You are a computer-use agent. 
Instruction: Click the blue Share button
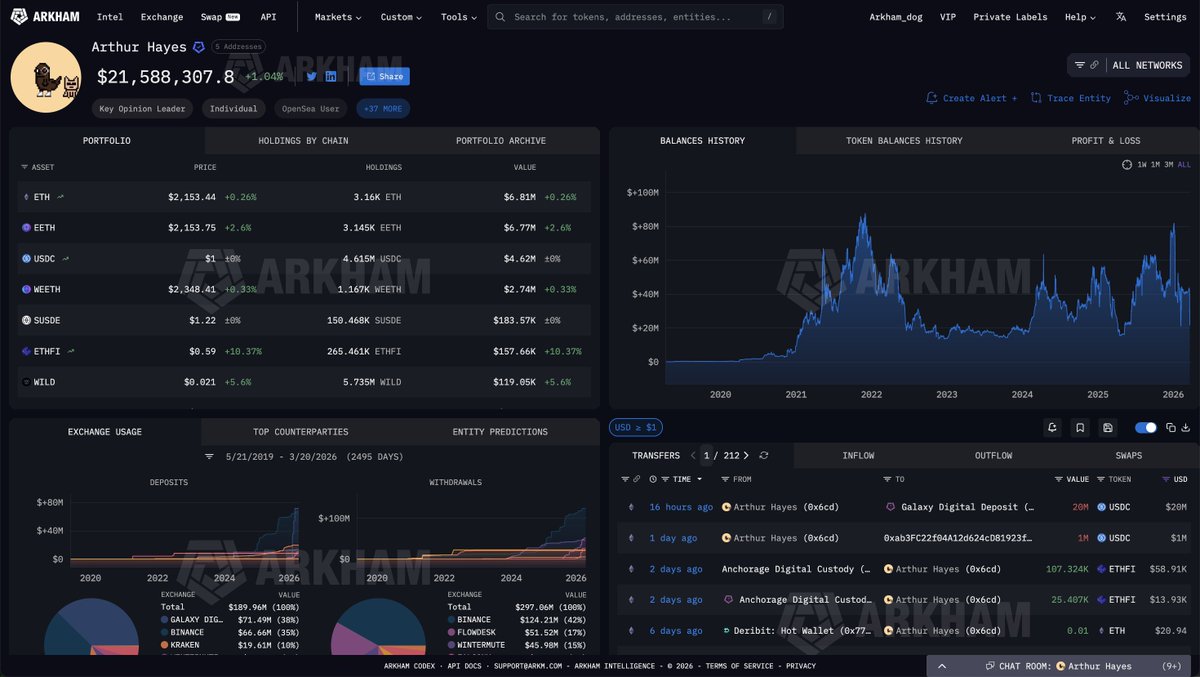click(384, 76)
